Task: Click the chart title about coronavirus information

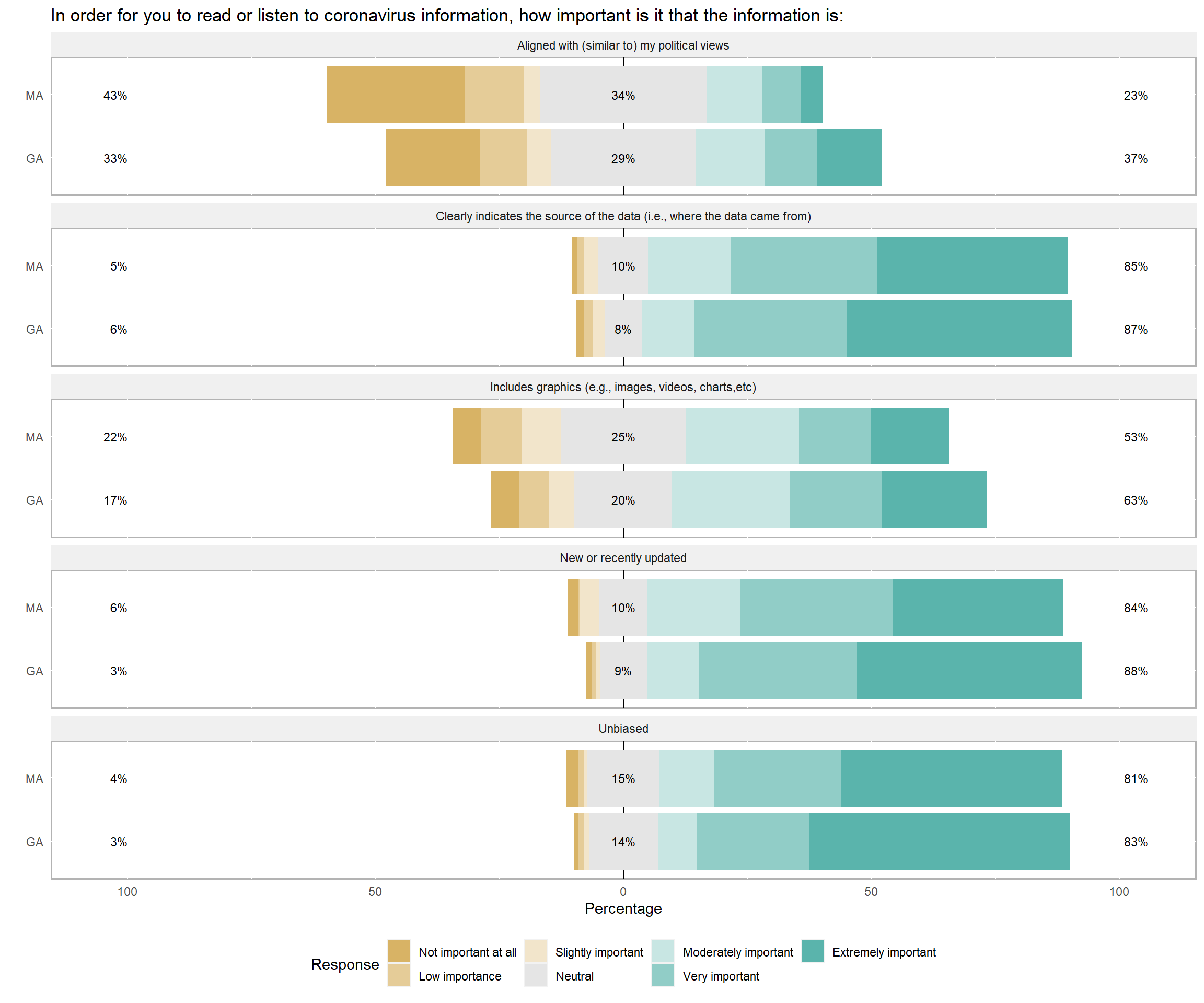Action: [447, 16]
